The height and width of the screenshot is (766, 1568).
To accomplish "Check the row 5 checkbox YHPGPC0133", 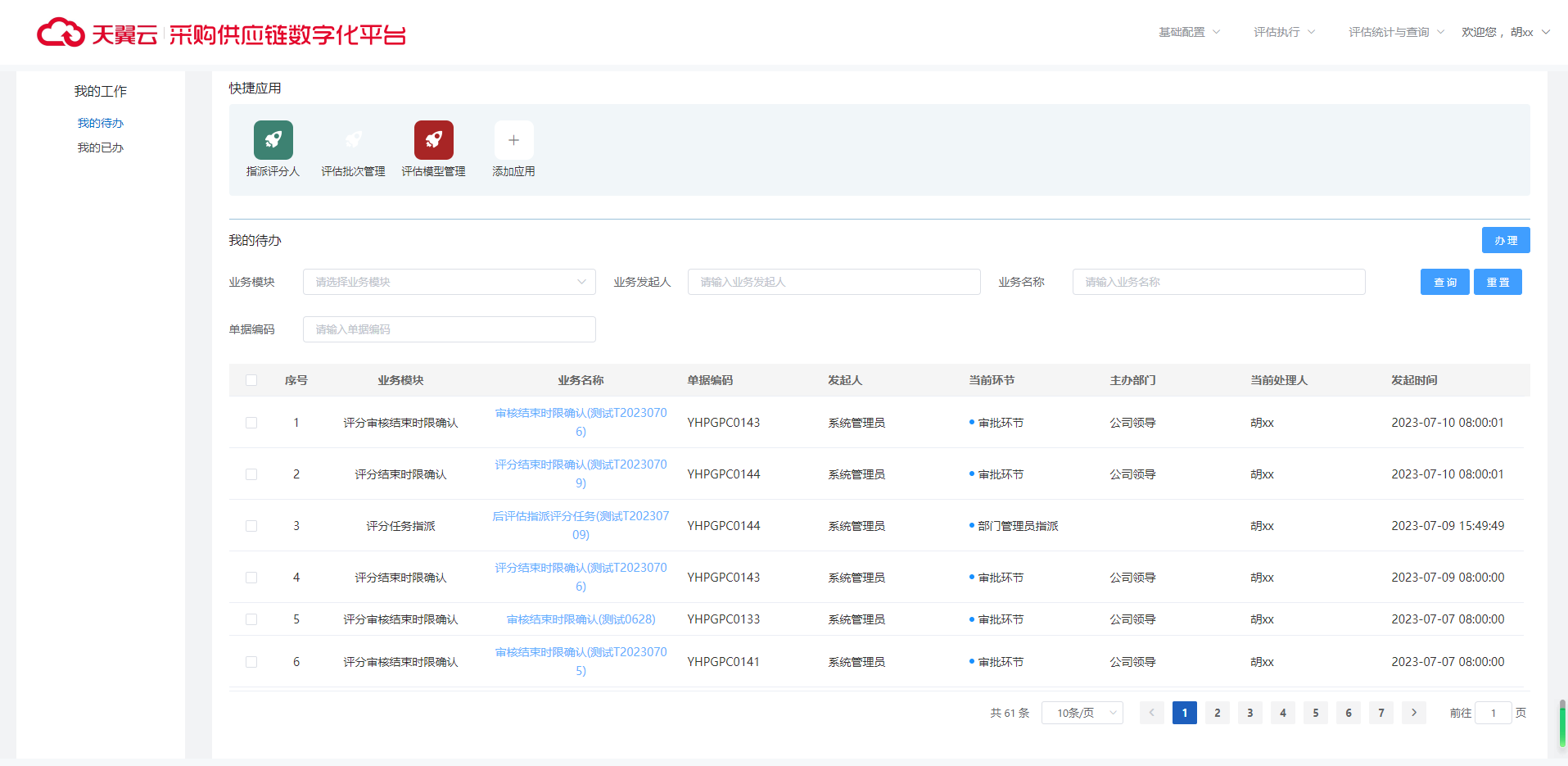I will pos(251,619).
